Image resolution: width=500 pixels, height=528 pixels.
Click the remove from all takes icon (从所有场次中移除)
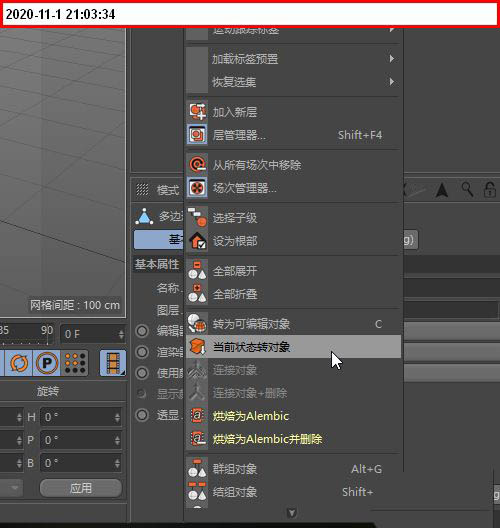click(x=197, y=165)
